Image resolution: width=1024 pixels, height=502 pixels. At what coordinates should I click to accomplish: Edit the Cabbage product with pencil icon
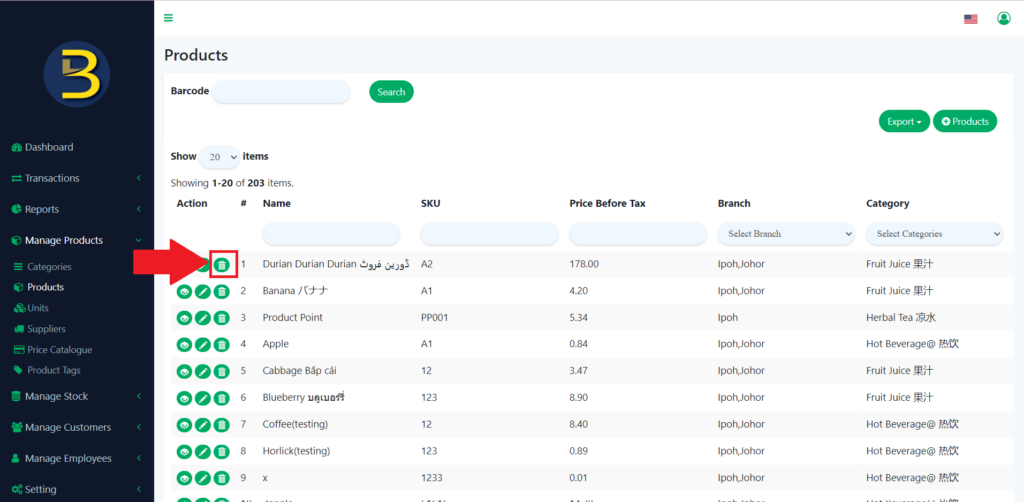(x=203, y=371)
